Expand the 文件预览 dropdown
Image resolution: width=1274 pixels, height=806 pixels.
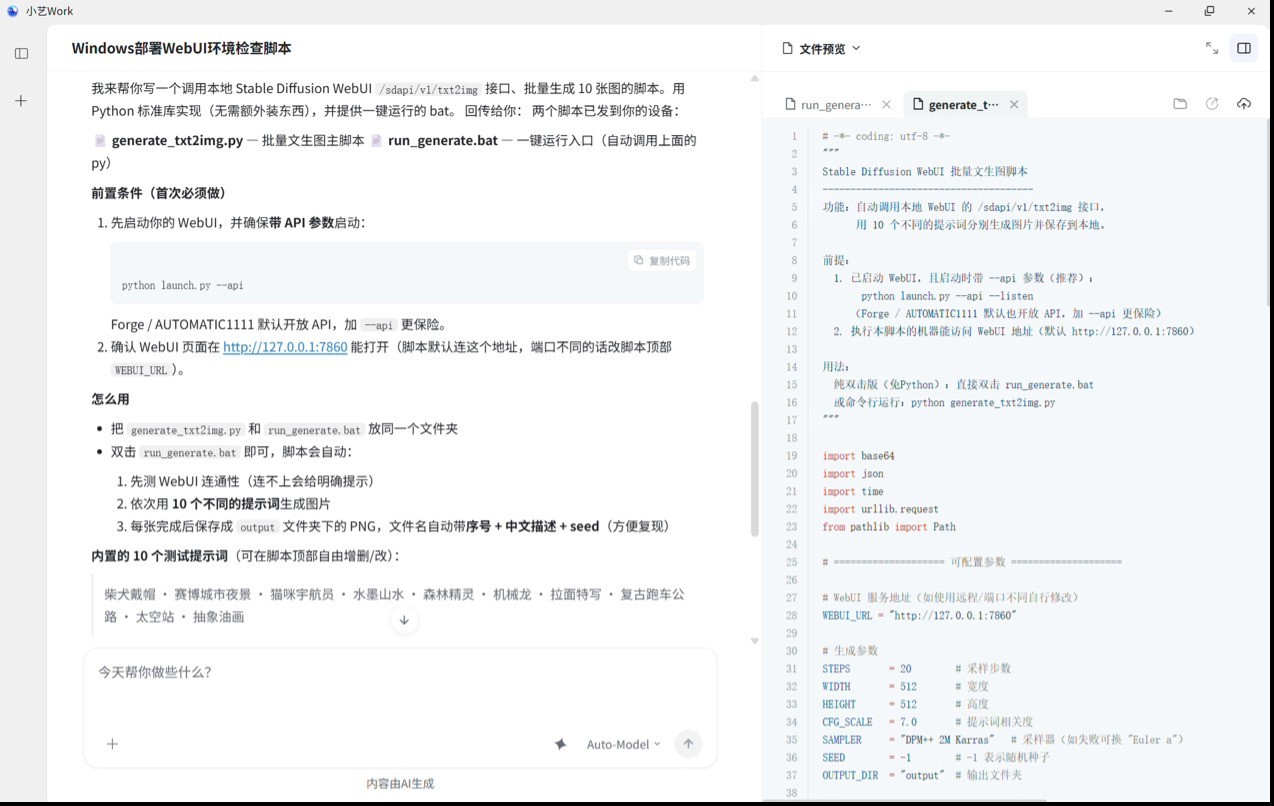pyautogui.click(x=856, y=48)
